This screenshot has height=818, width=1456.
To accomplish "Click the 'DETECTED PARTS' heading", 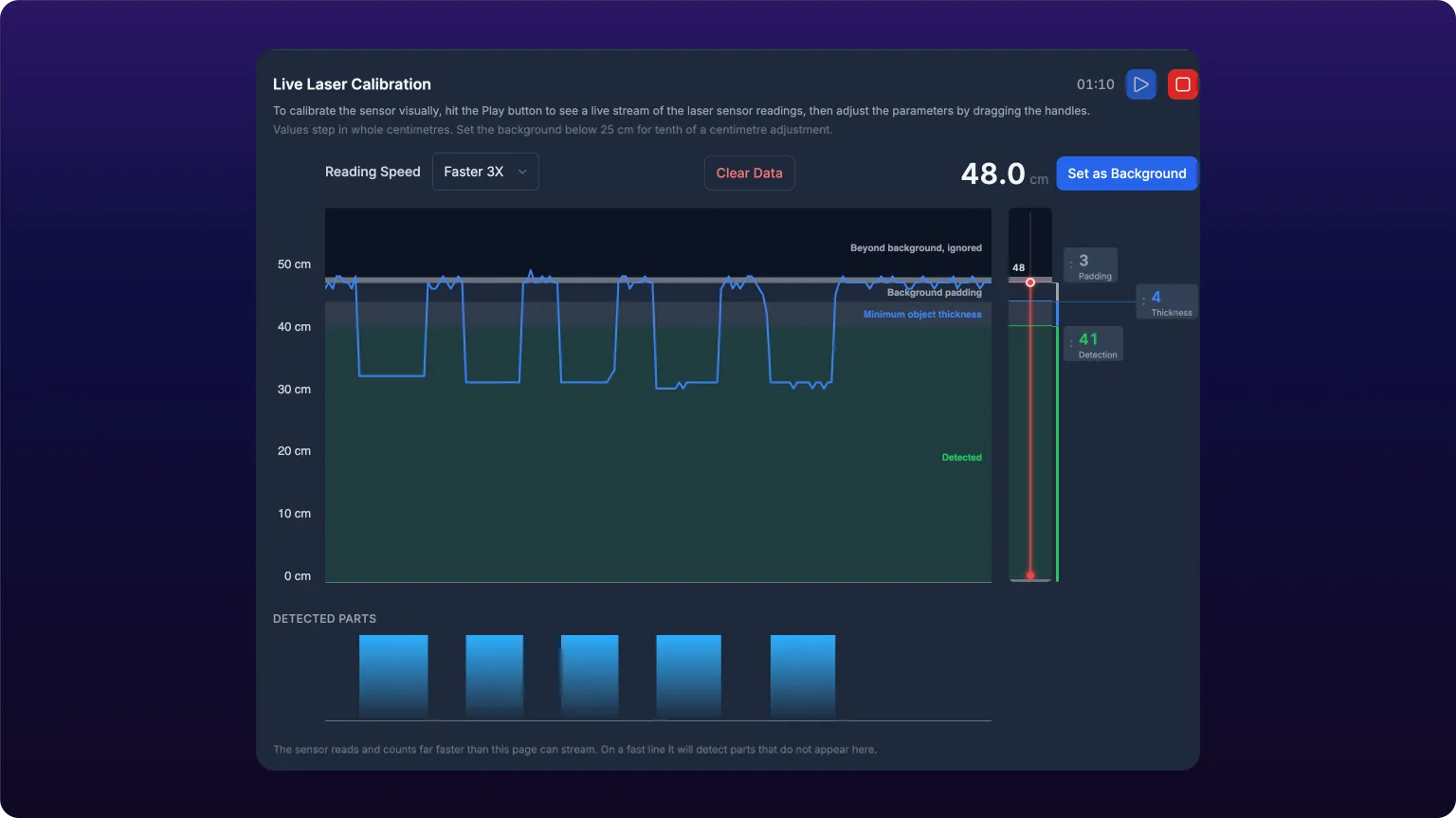I will point(324,619).
